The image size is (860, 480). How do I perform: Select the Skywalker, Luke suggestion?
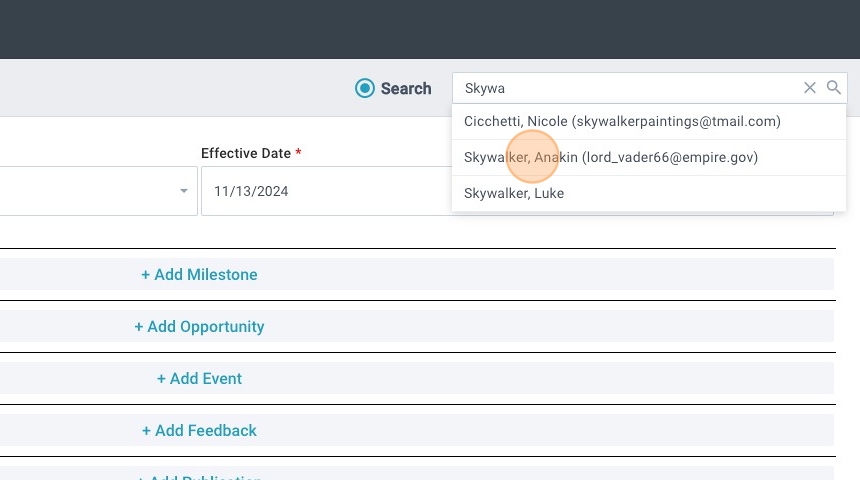pos(514,193)
